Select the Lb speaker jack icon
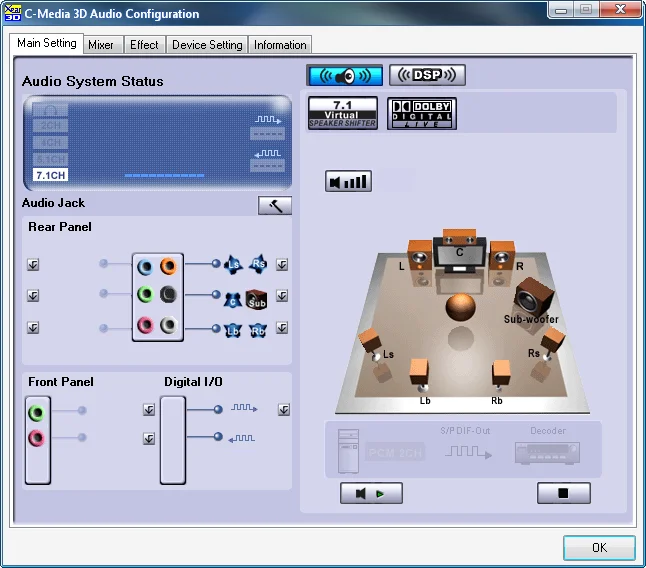646x568 pixels. (x=233, y=331)
